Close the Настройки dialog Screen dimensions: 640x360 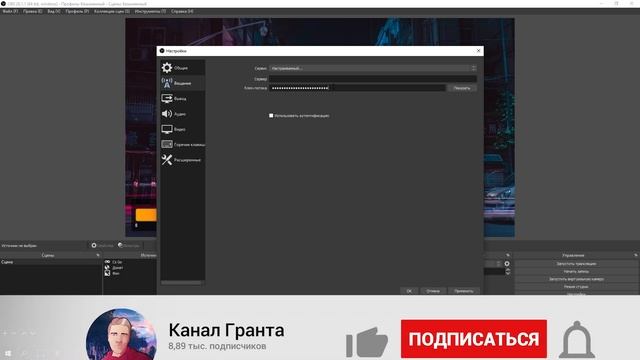tap(478, 51)
